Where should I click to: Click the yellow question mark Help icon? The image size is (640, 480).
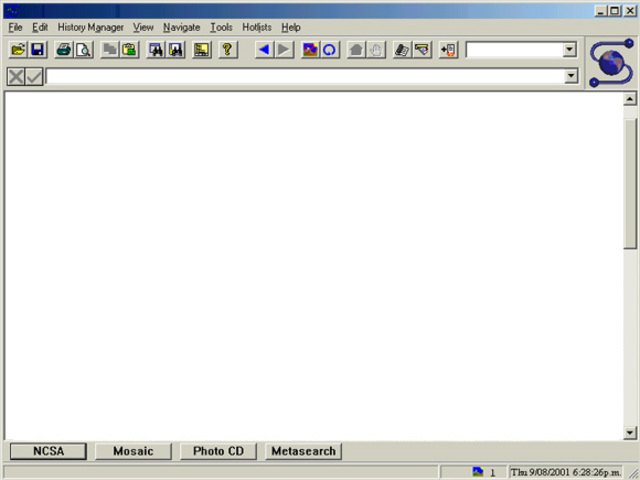click(228, 50)
